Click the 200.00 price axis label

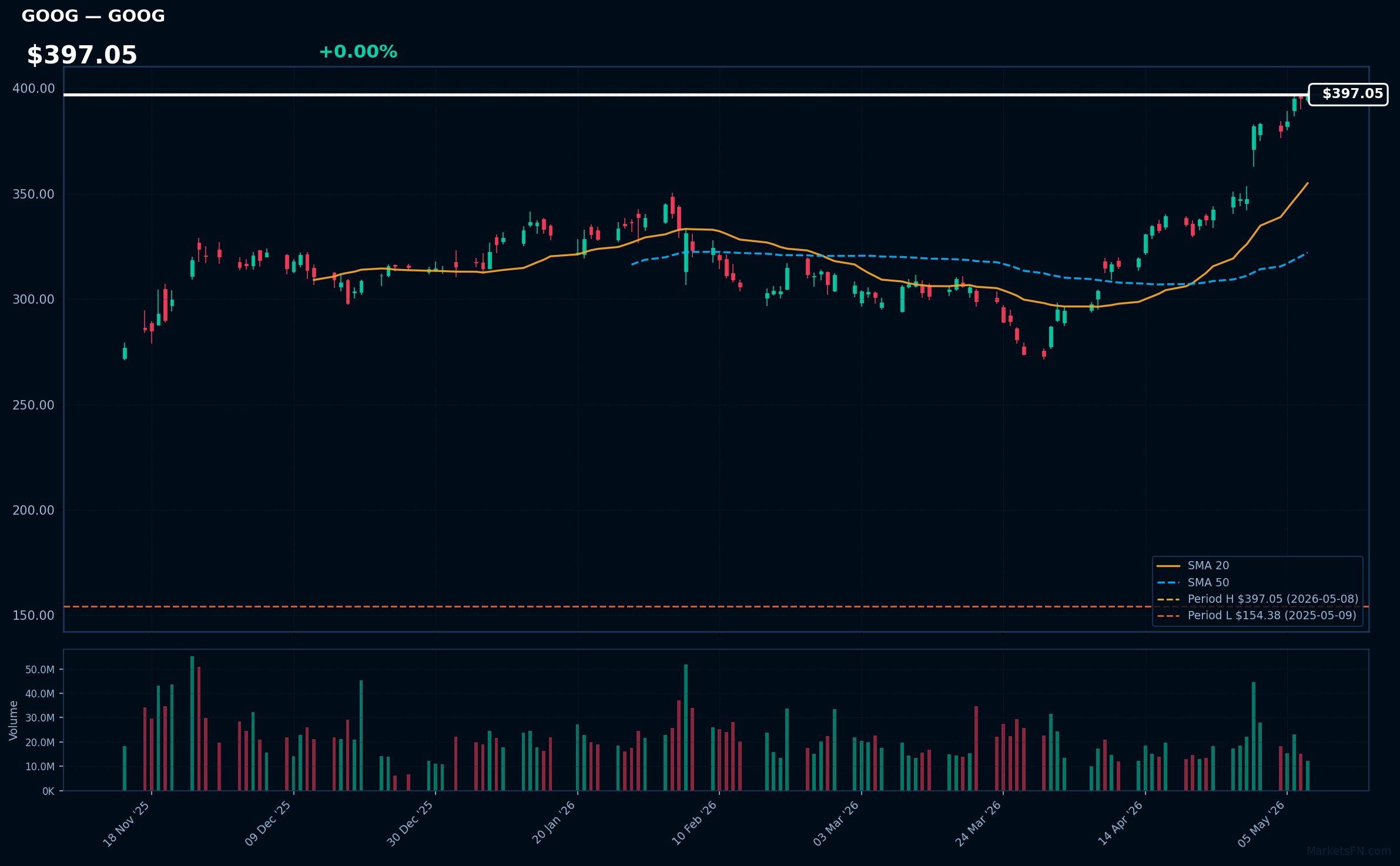tap(34, 511)
